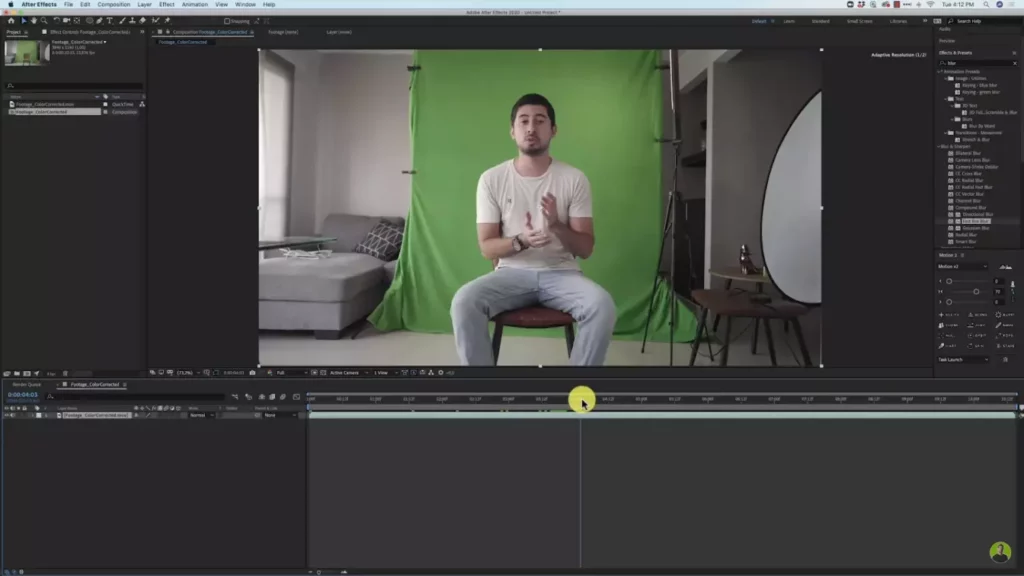Select the Hand tool in the toolbar

pyautogui.click(x=34, y=20)
